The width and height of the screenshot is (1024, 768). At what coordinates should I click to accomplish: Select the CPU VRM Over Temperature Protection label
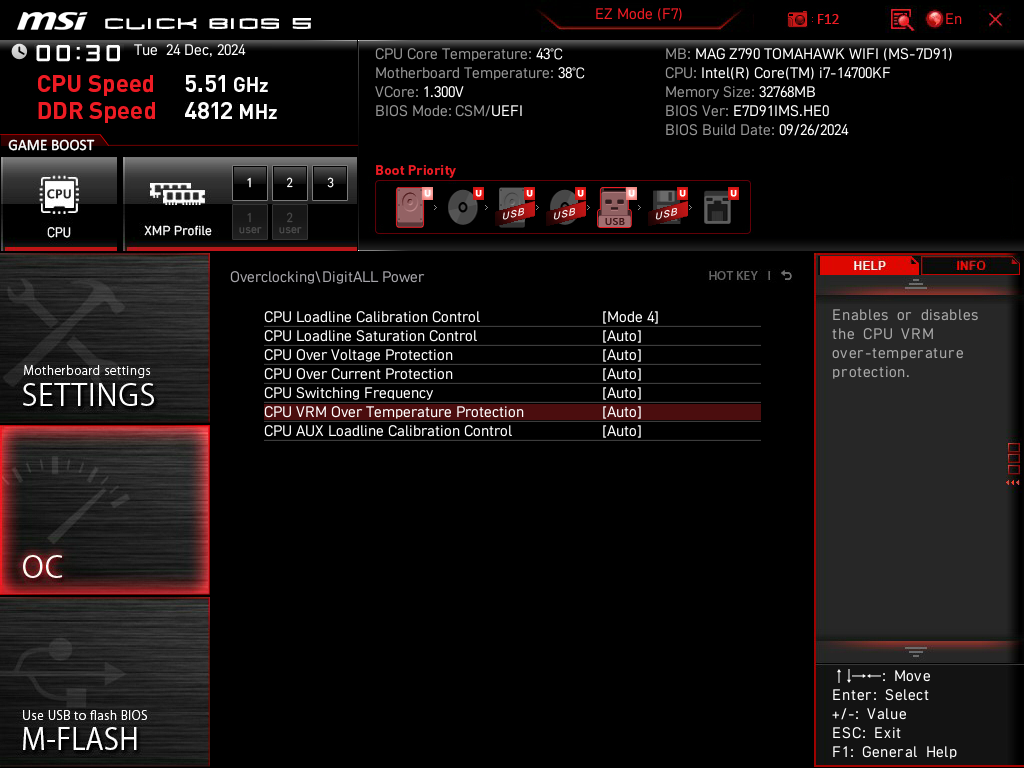tap(394, 411)
